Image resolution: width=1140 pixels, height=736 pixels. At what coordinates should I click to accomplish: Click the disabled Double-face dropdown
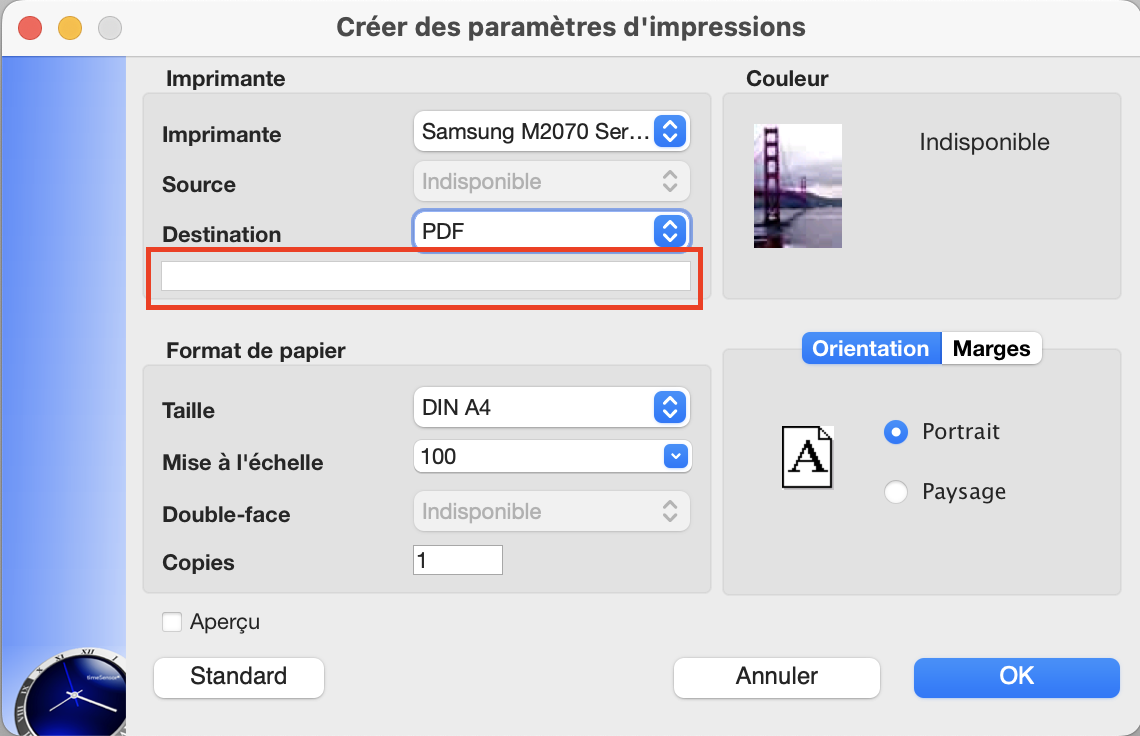[x=551, y=511]
